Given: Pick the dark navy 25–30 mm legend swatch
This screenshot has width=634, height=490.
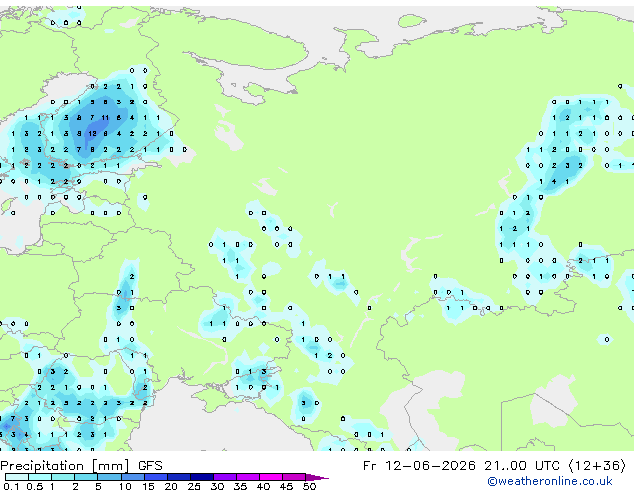Looking at the screenshot, I should tap(202, 477).
